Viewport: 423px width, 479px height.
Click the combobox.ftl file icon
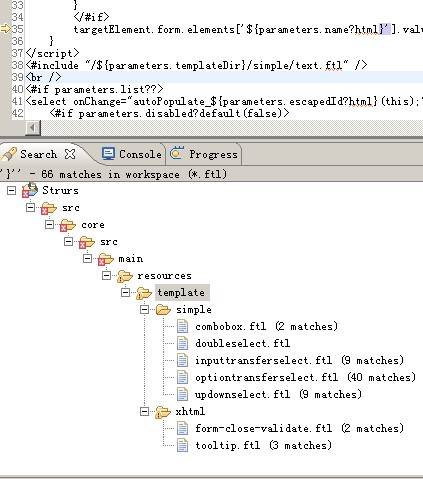[182, 326]
